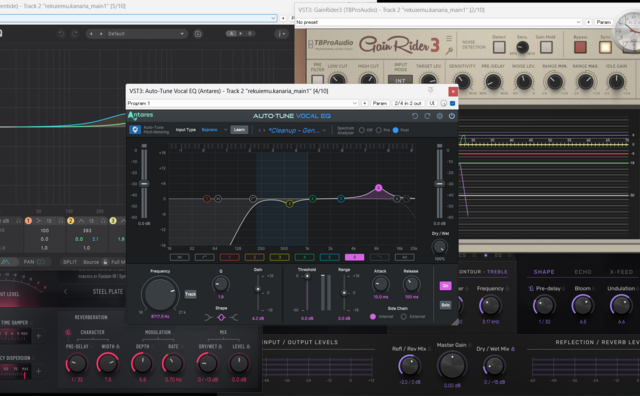Choose External side chain option

404,316
